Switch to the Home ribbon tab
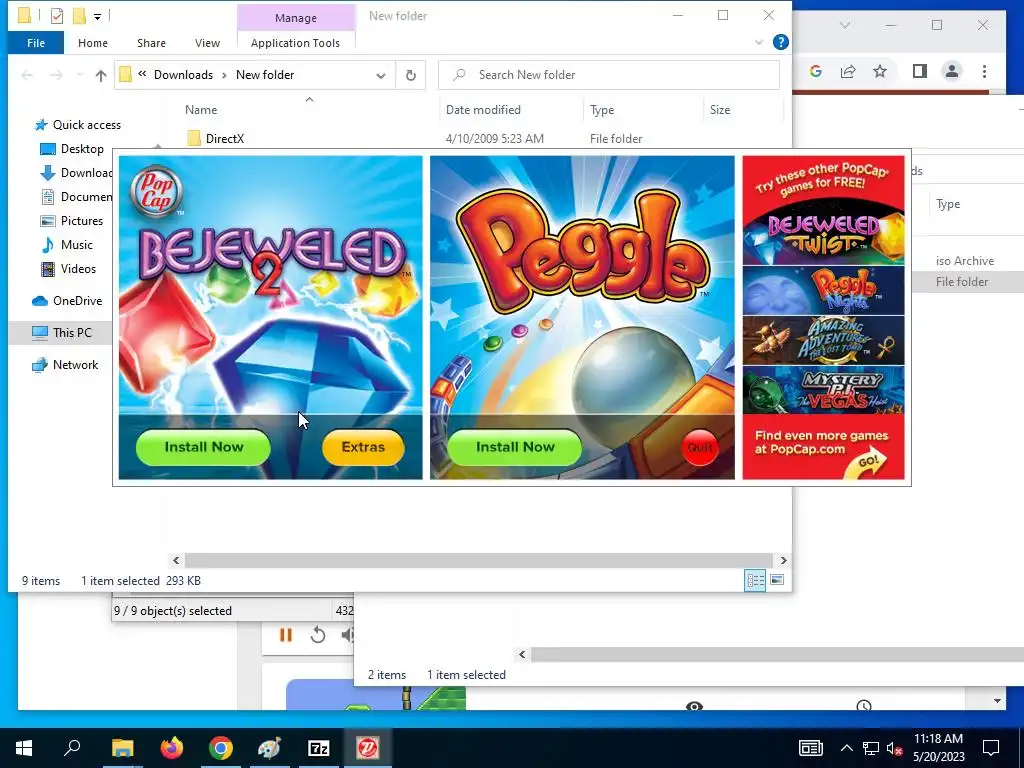The image size is (1024, 768). click(x=93, y=43)
